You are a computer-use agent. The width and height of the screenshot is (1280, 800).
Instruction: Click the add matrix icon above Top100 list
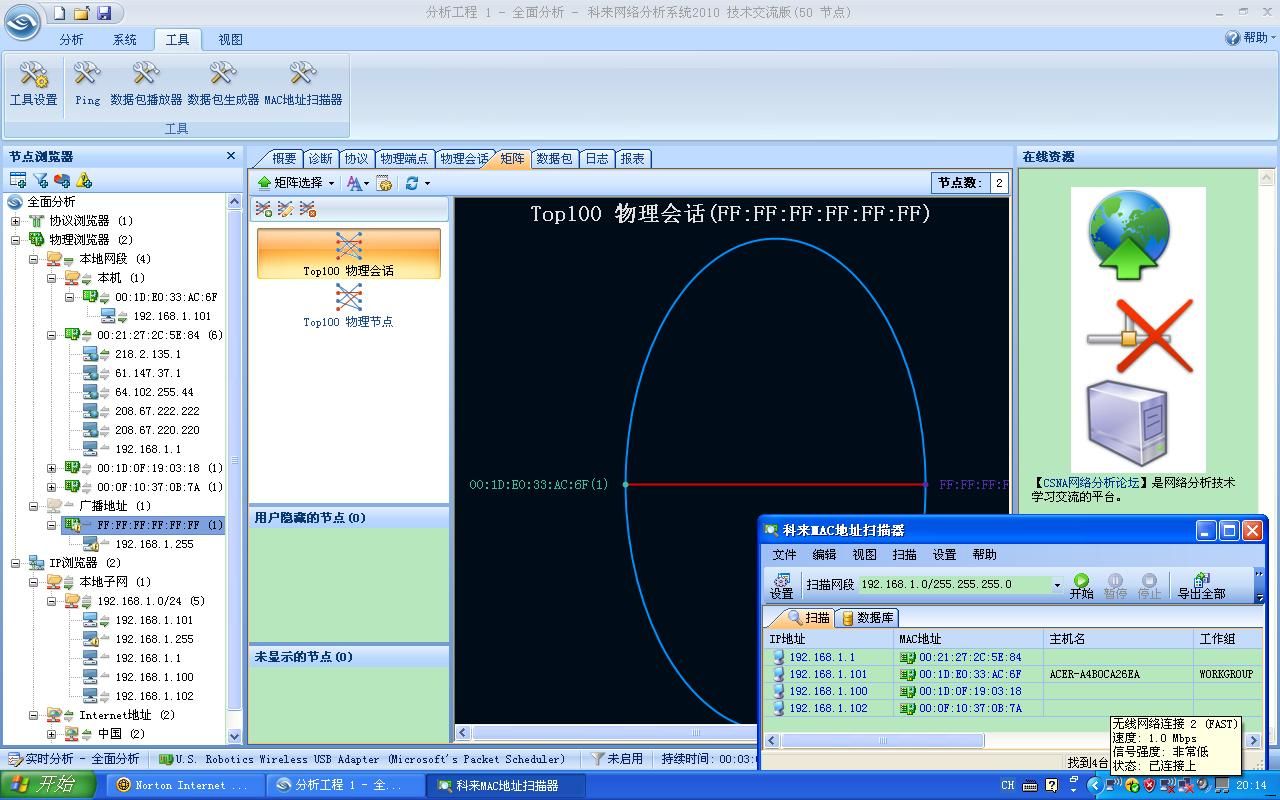coord(264,209)
